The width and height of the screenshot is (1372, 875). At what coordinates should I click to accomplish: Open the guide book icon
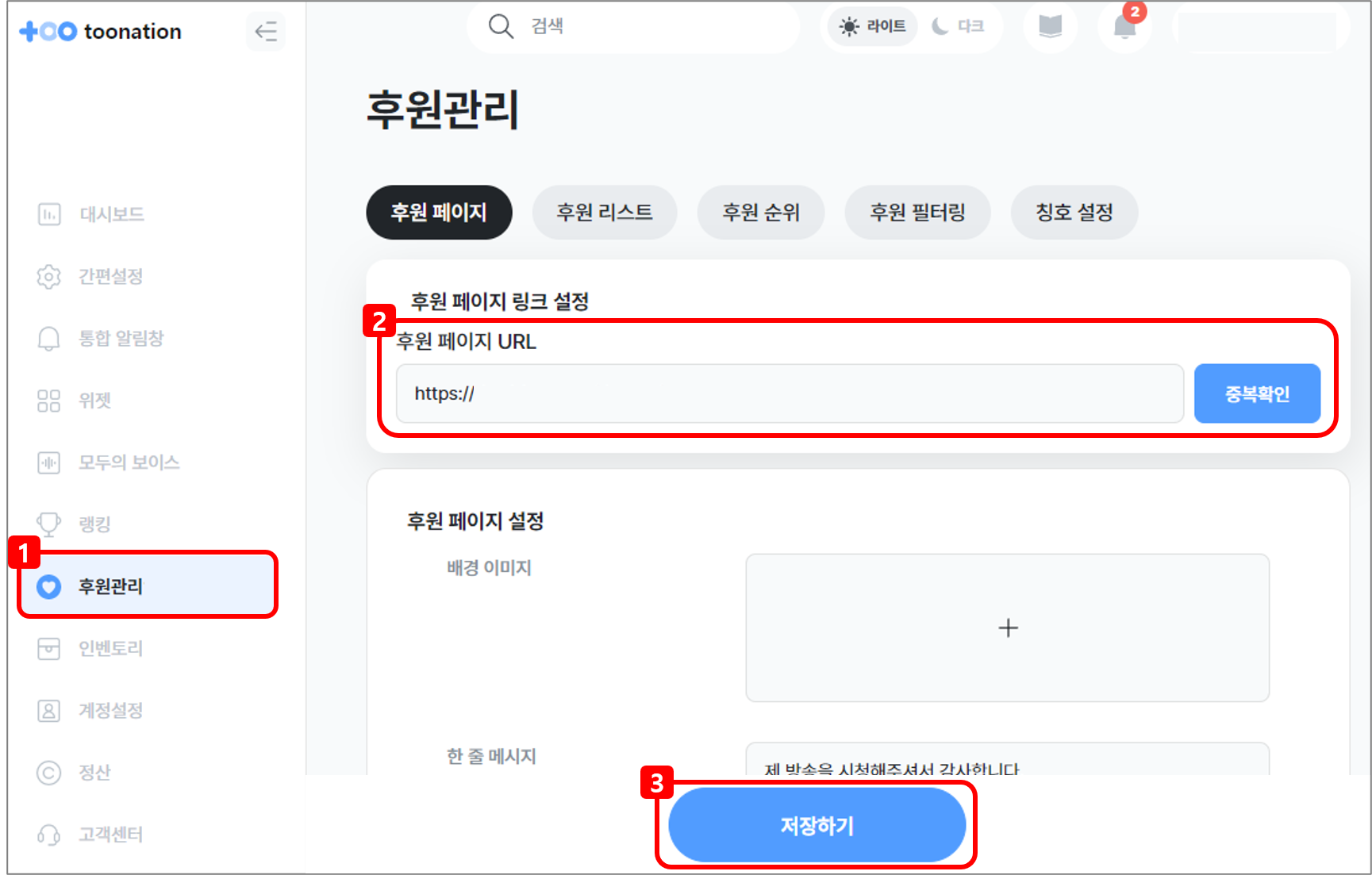[1050, 27]
